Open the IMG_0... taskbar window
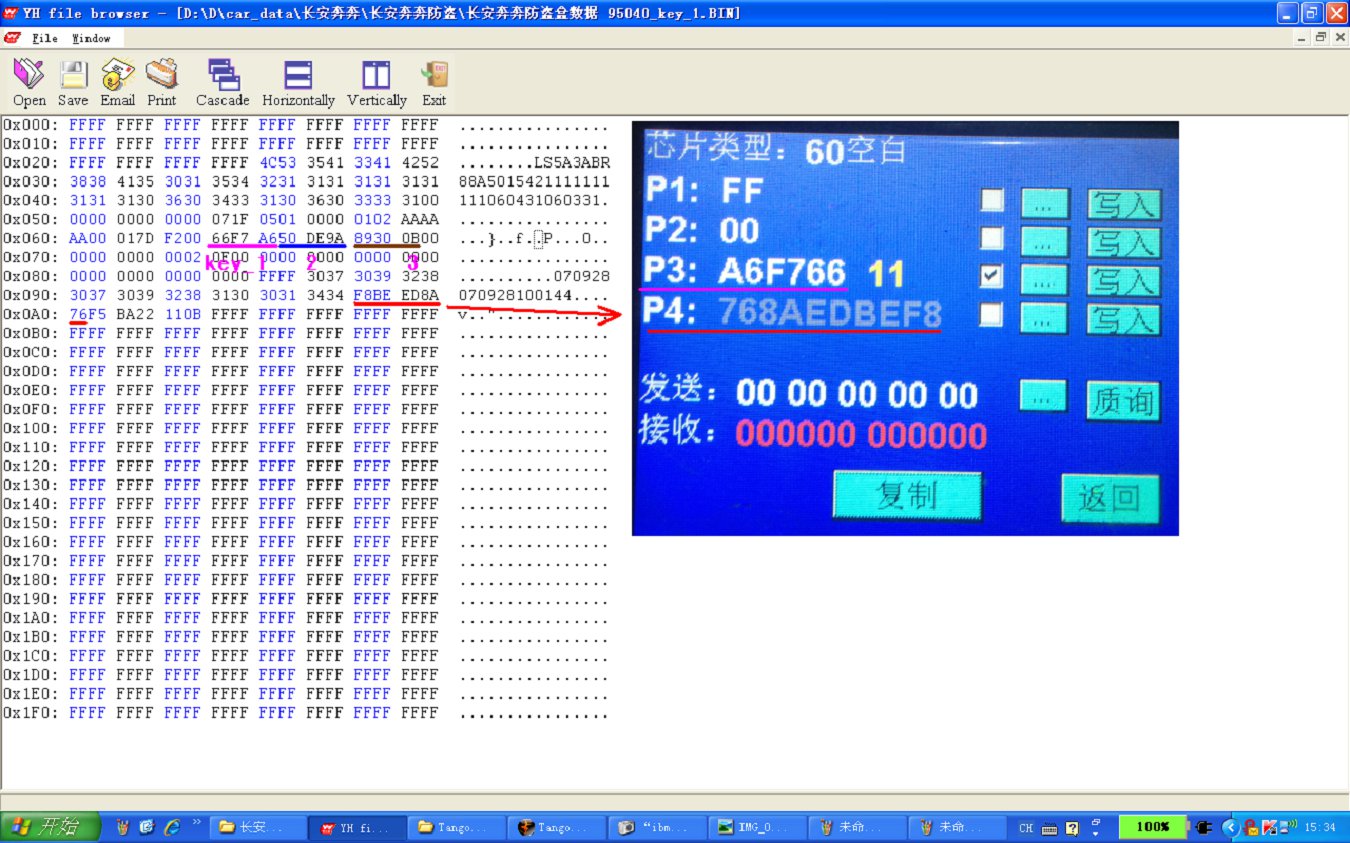This screenshot has height=843, width=1350. coord(758,827)
